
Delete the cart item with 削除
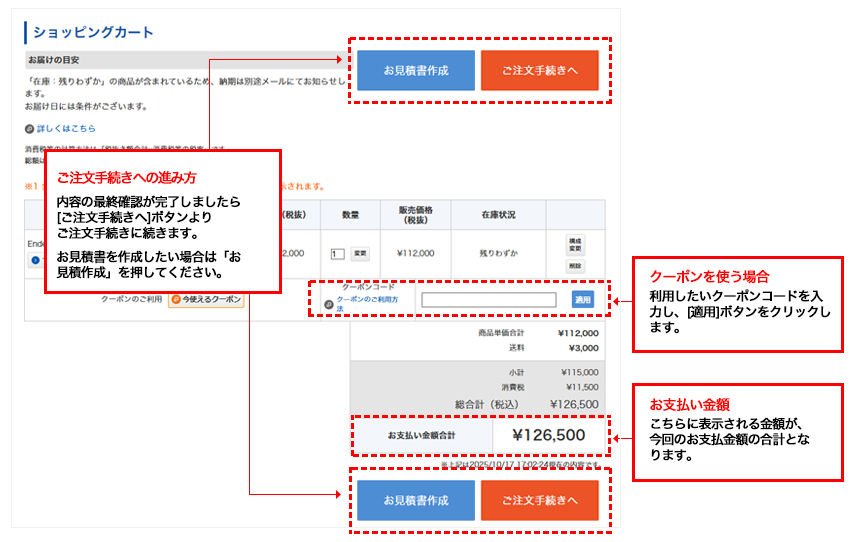tap(575, 266)
